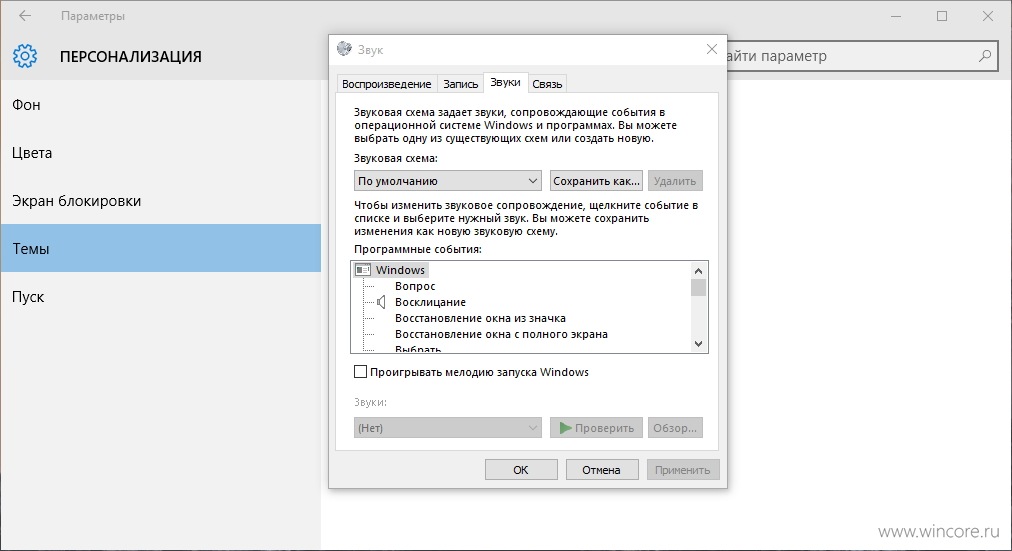The image size is (1012, 551).
Task: Click the Применить button
Action: coord(683,470)
